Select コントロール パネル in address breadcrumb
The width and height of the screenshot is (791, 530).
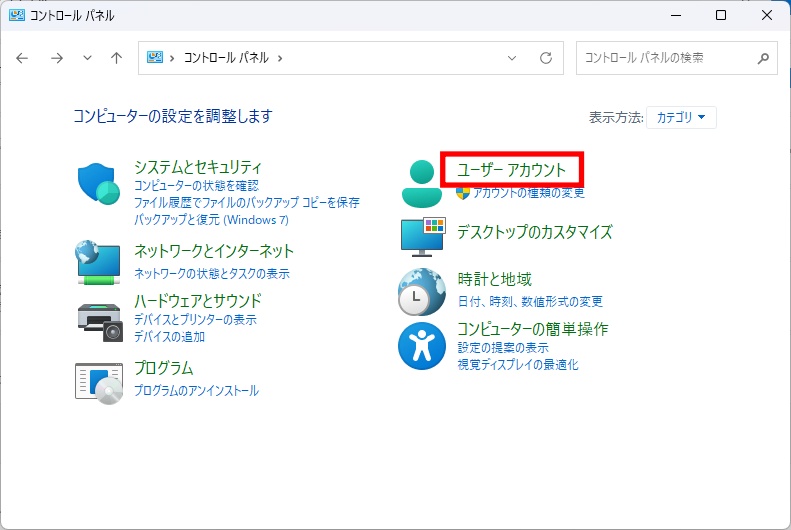[226, 58]
